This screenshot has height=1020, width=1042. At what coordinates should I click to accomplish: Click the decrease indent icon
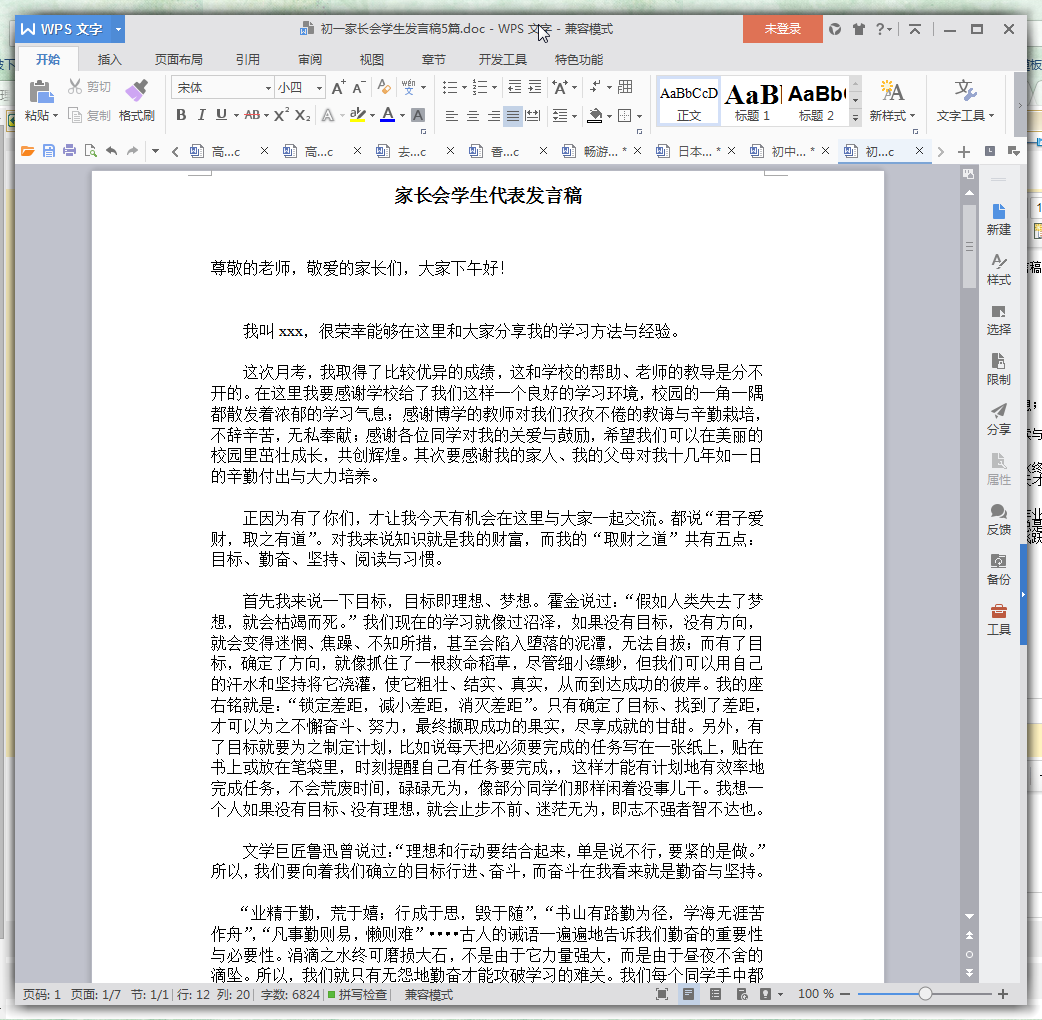[x=514, y=87]
